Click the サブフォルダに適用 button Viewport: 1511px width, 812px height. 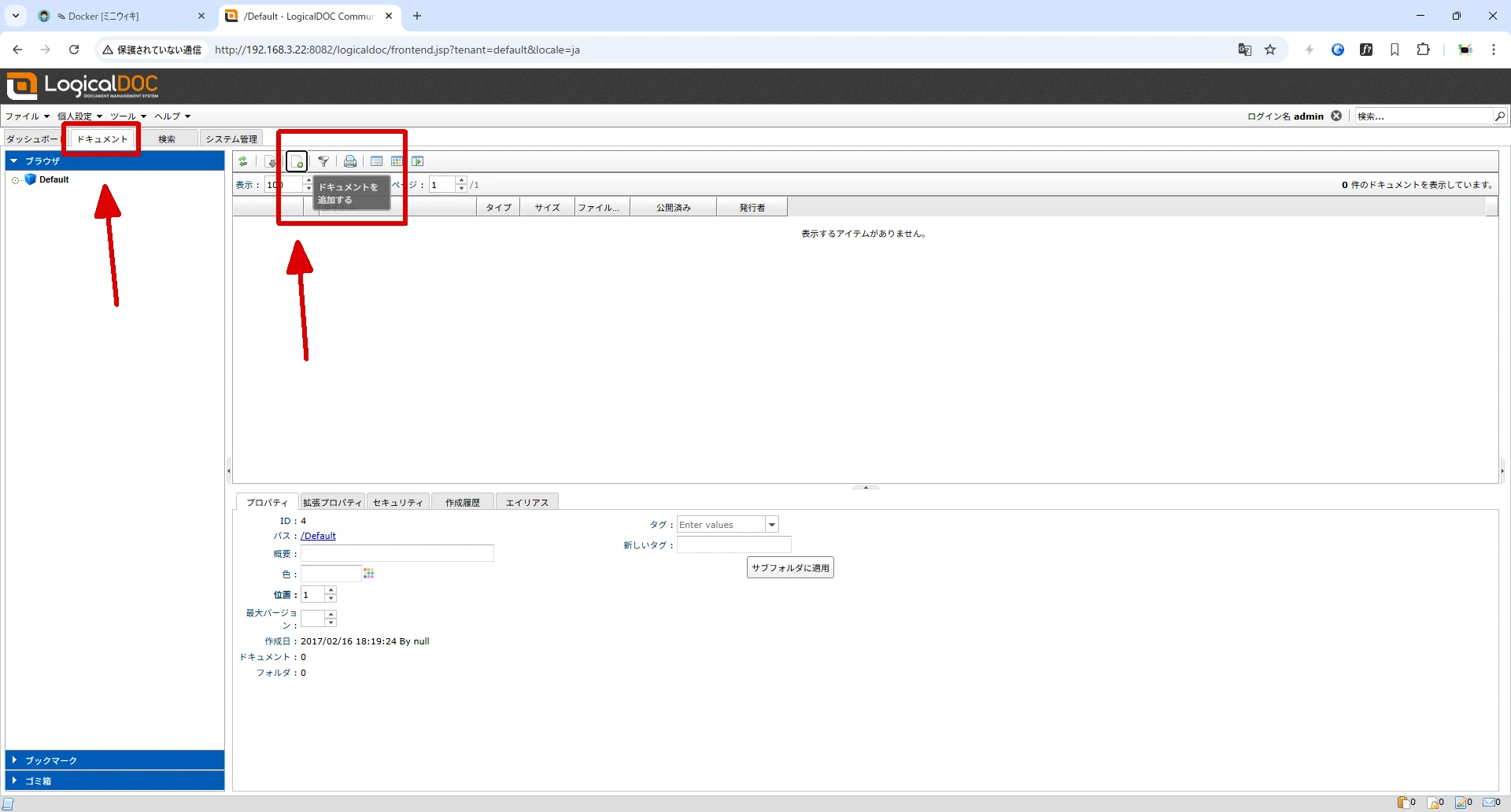(x=790, y=567)
